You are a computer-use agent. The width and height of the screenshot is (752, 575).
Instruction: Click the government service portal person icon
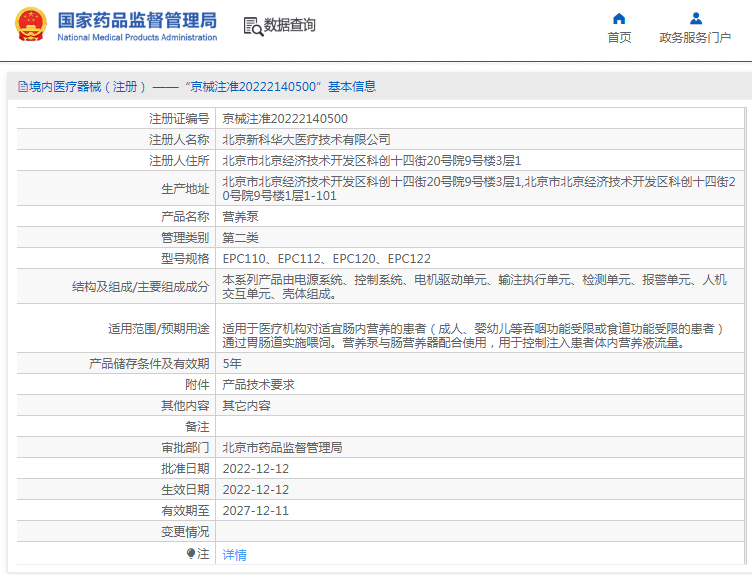[696, 19]
